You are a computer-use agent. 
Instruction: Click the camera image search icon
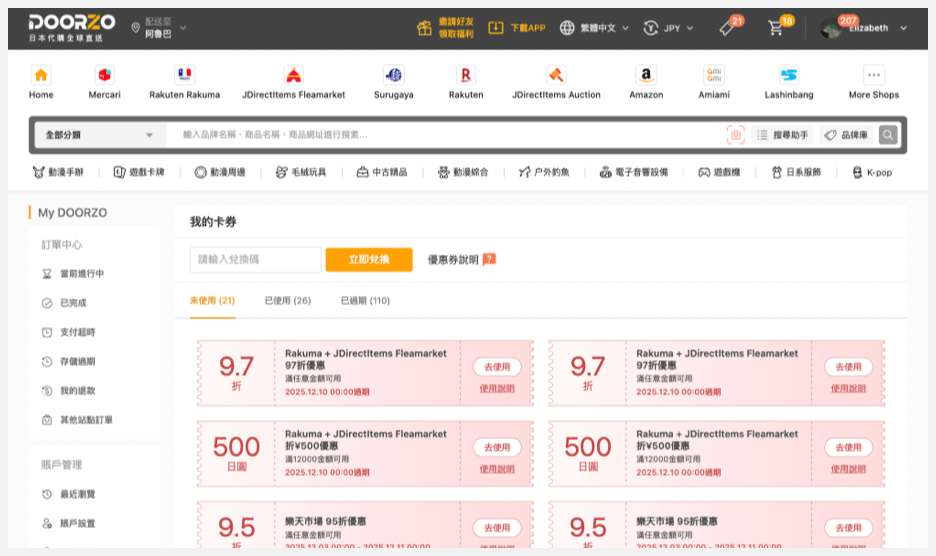(x=735, y=135)
